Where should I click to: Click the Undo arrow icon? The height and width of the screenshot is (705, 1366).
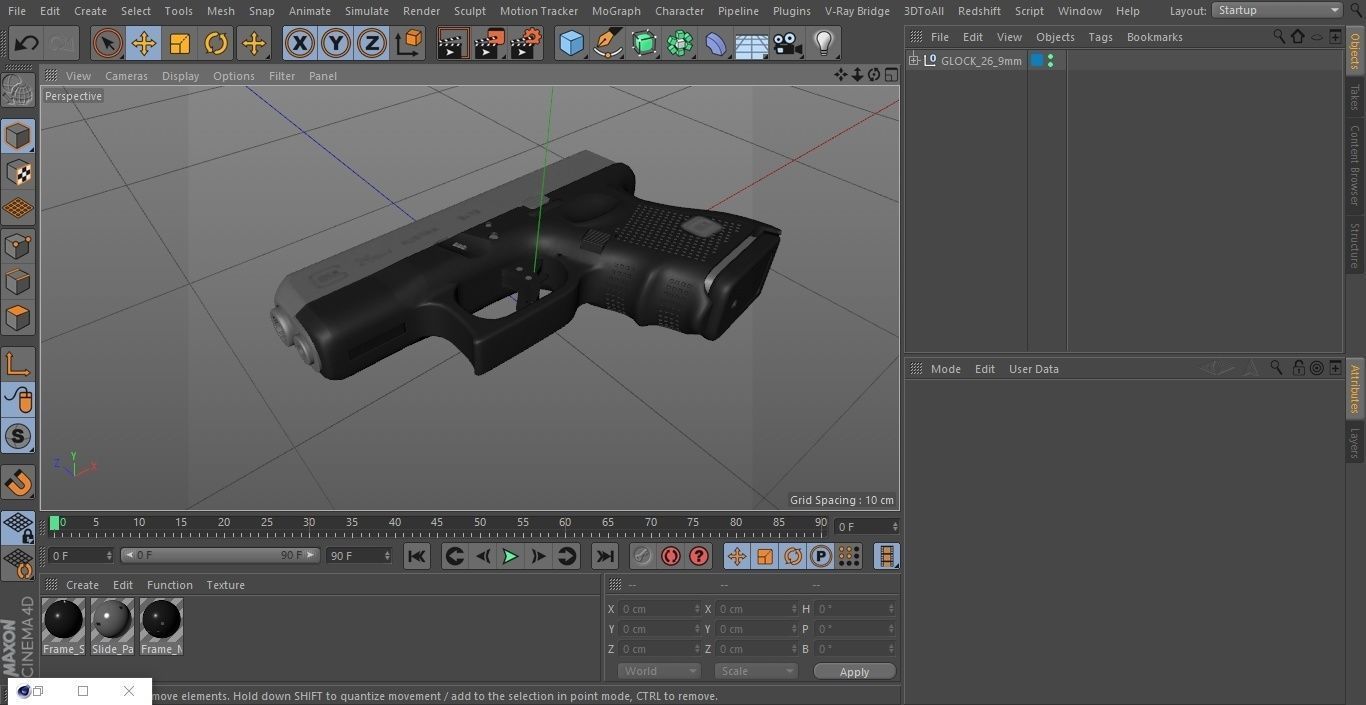pos(26,44)
